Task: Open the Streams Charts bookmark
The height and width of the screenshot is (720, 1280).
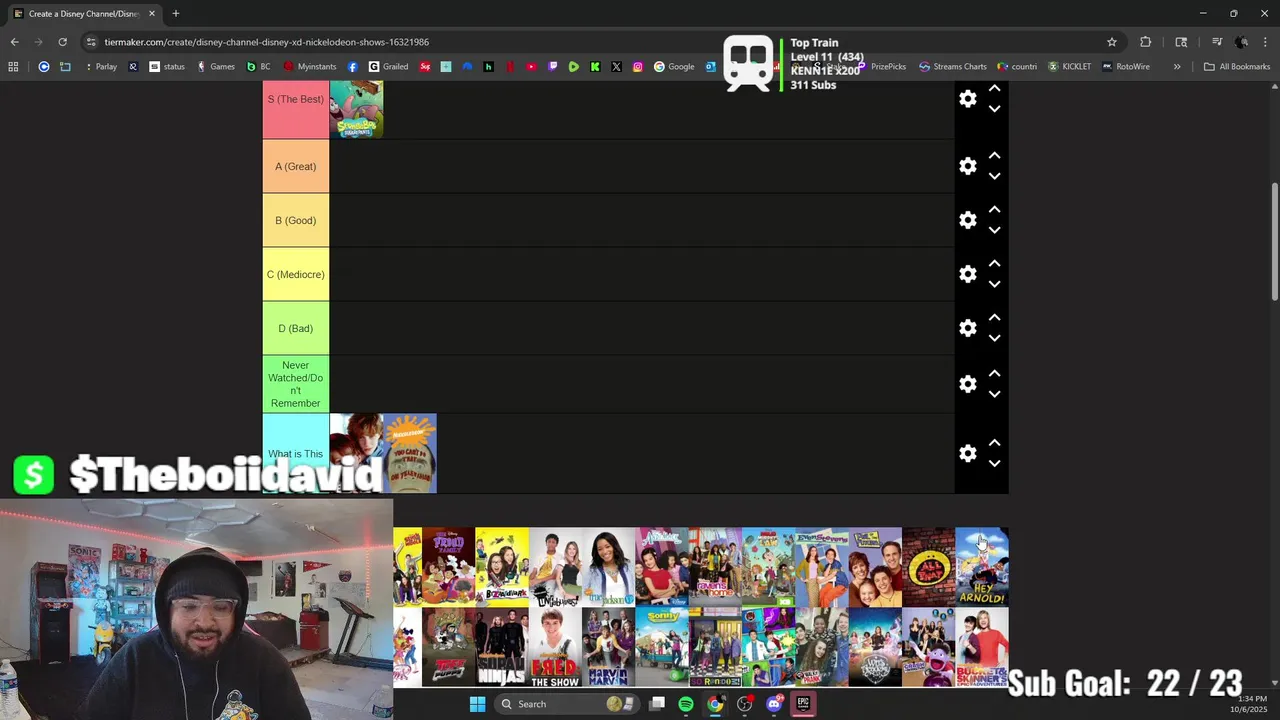Action: (953, 67)
